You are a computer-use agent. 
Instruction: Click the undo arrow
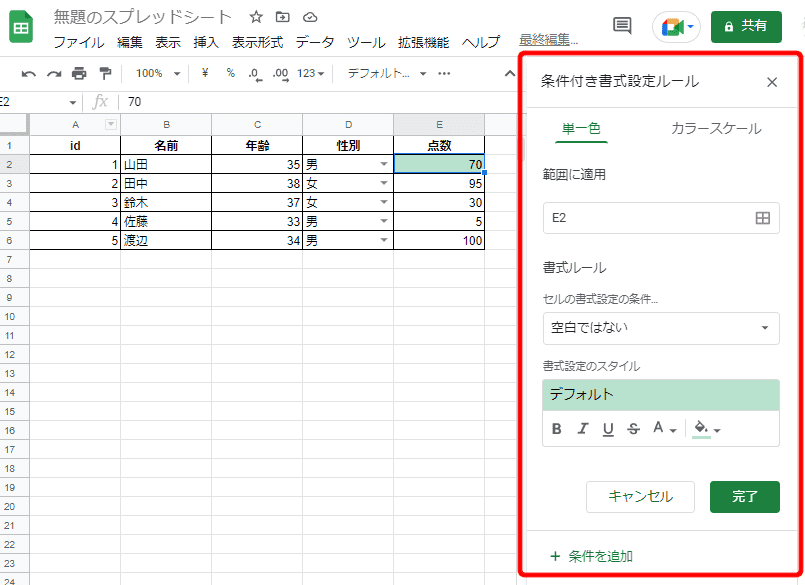click(x=28, y=73)
